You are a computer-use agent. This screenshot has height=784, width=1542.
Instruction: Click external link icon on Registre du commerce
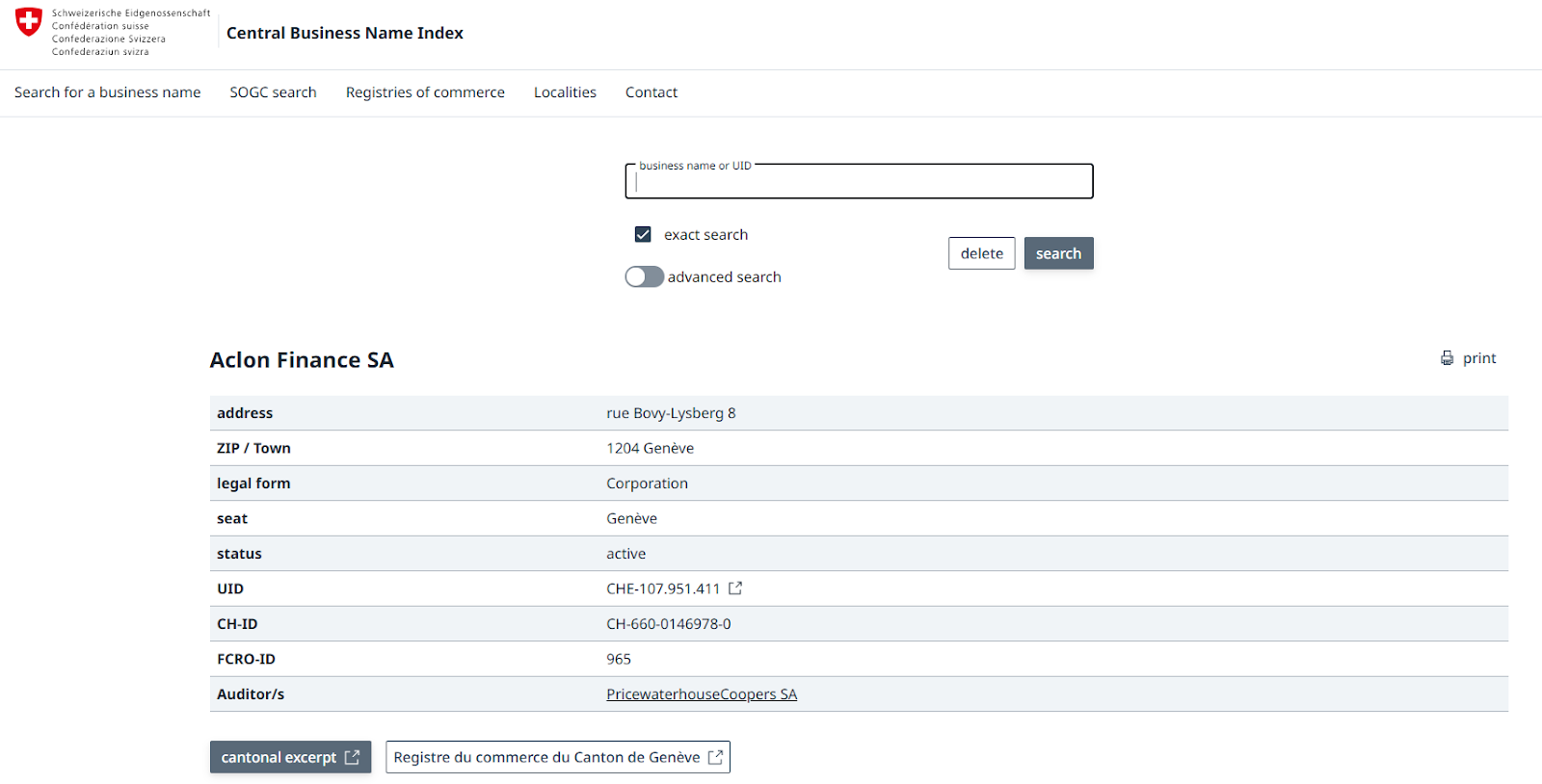click(715, 757)
